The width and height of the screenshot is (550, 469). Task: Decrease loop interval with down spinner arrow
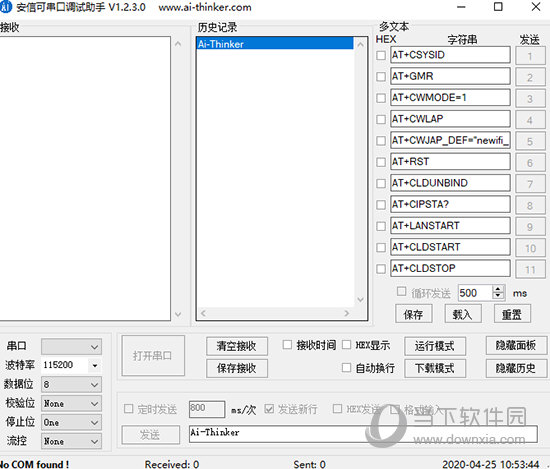click(x=498, y=296)
